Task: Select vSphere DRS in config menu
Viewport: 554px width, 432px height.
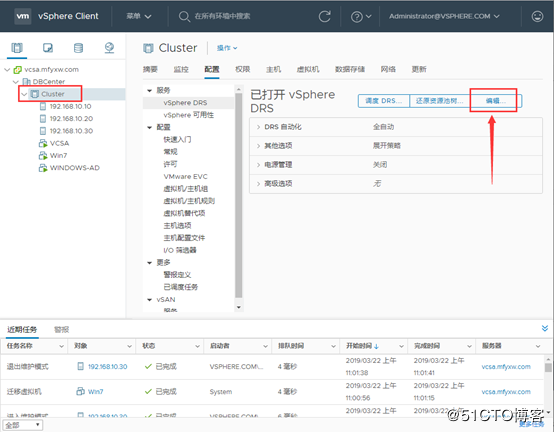Action: [x=185, y=103]
